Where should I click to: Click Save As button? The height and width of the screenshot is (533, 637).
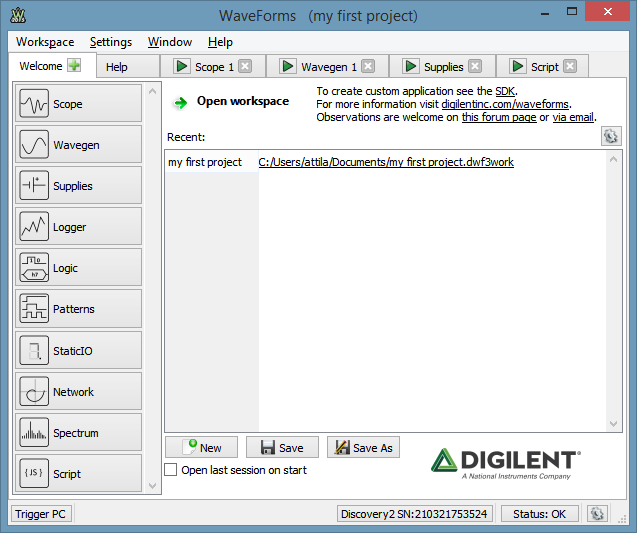(x=363, y=447)
